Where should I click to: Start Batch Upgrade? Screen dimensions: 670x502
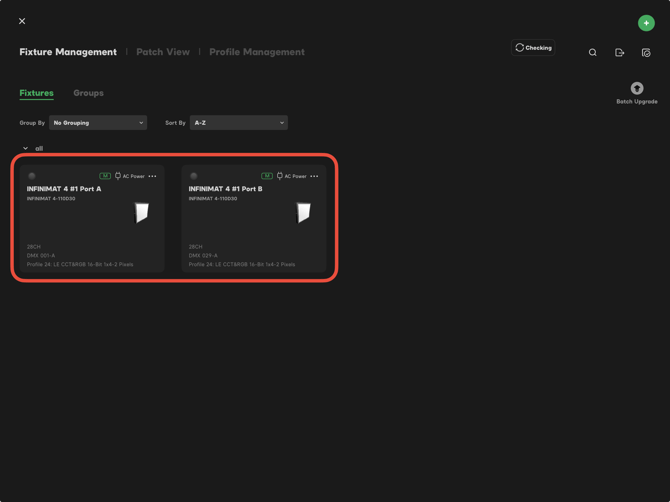pos(636,93)
